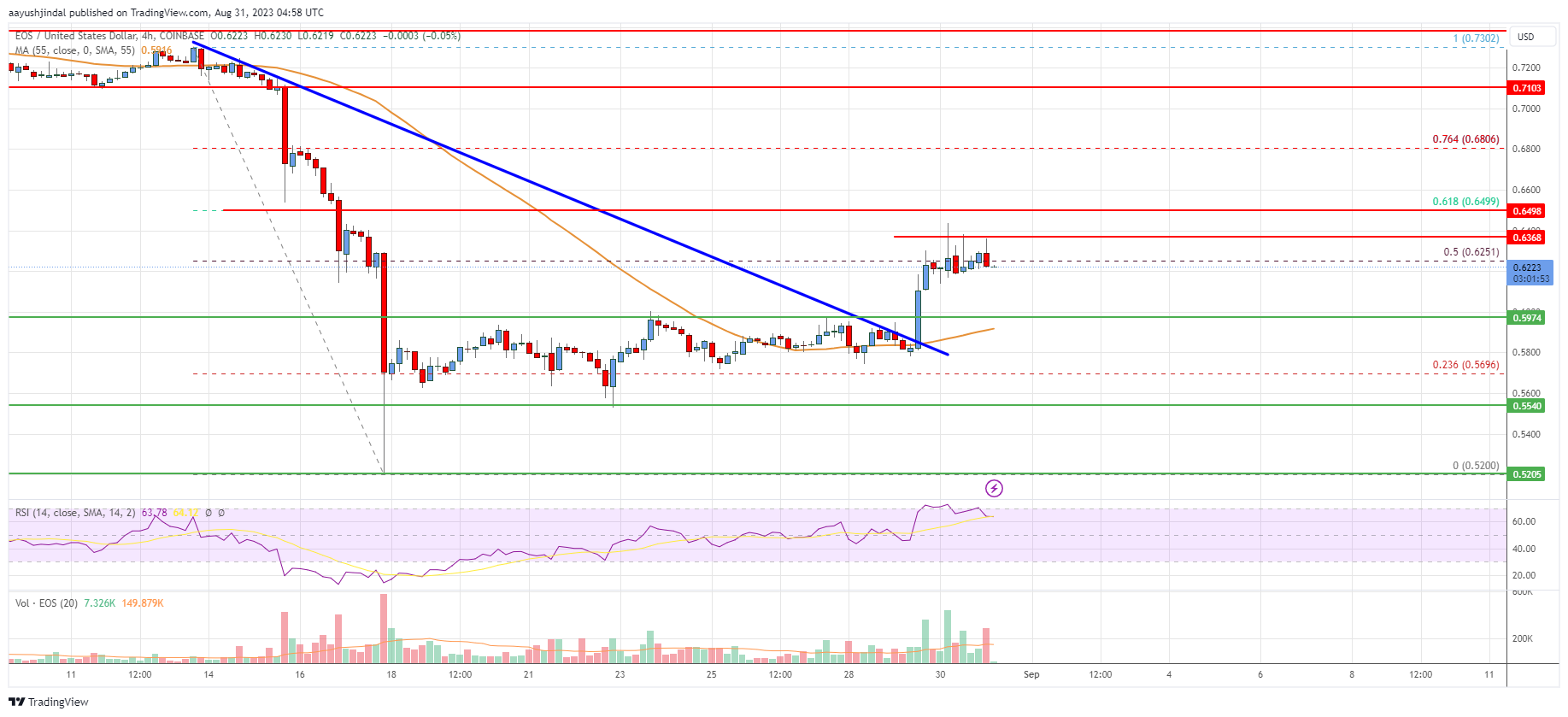Click the 23 date label on time axis
1568x717 pixels.
[620, 674]
